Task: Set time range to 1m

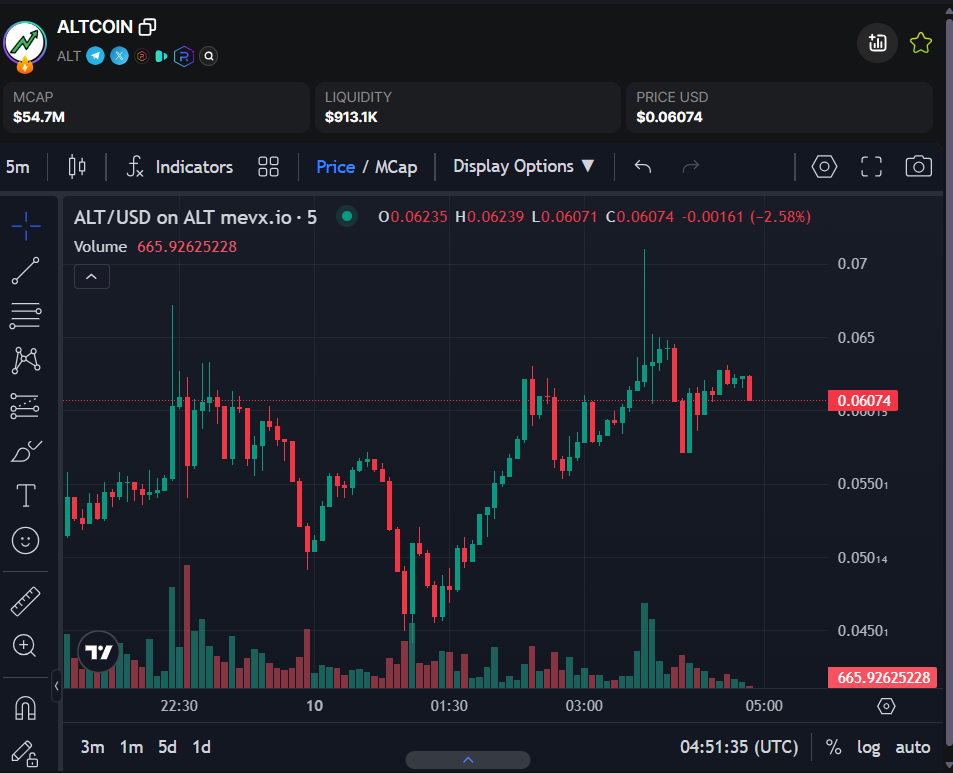Action: (x=131, y=747)
